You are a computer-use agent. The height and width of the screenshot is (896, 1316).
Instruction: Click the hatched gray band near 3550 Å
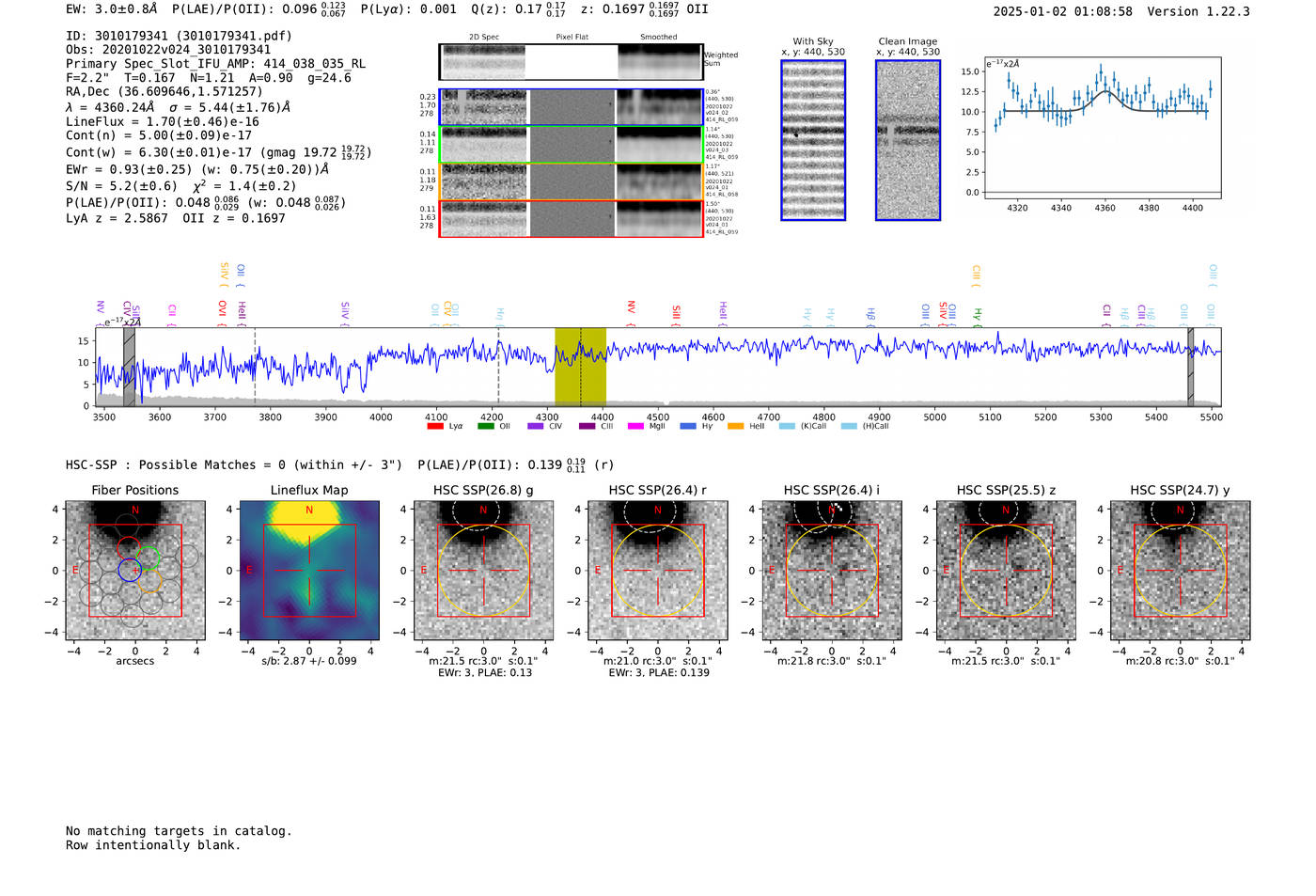coord(129,367)
